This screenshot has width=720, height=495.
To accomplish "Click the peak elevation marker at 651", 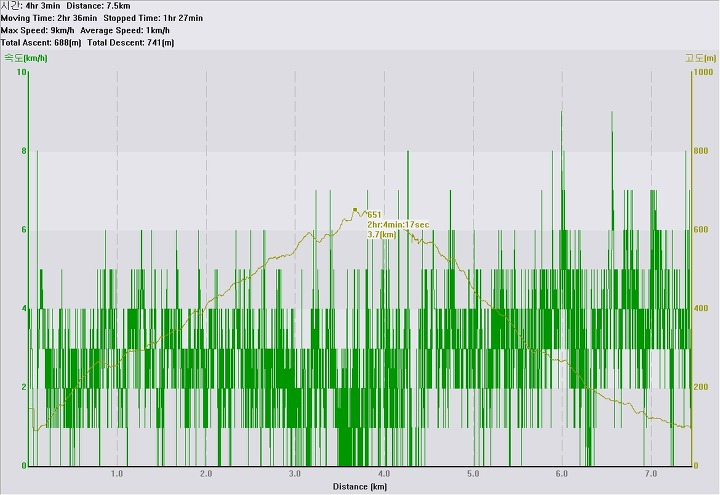I will click(355, 210).
